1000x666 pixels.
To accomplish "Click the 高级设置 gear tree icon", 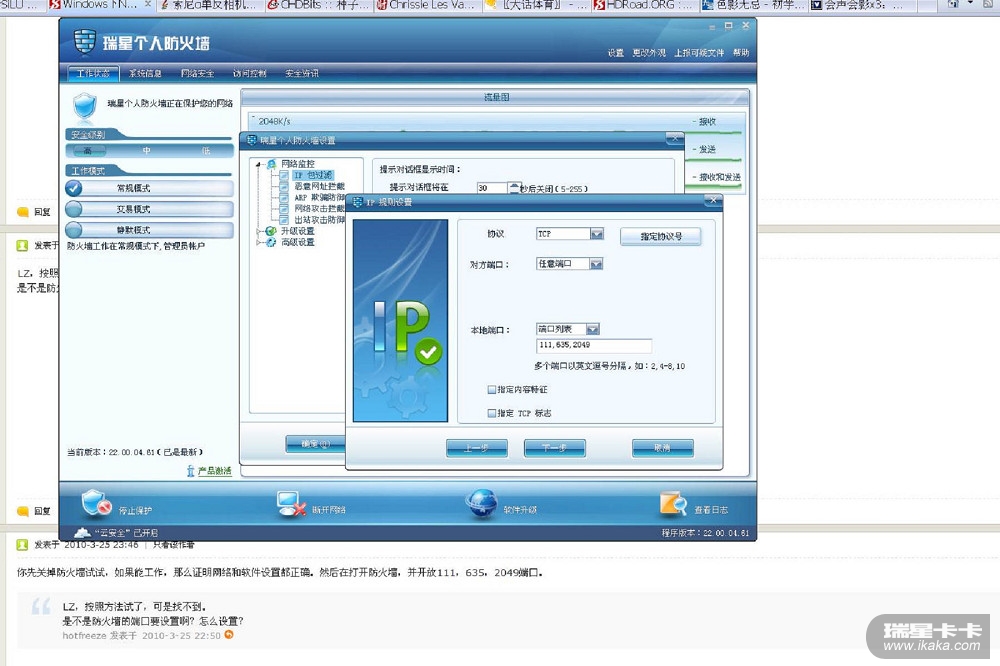I will (271, 242).
